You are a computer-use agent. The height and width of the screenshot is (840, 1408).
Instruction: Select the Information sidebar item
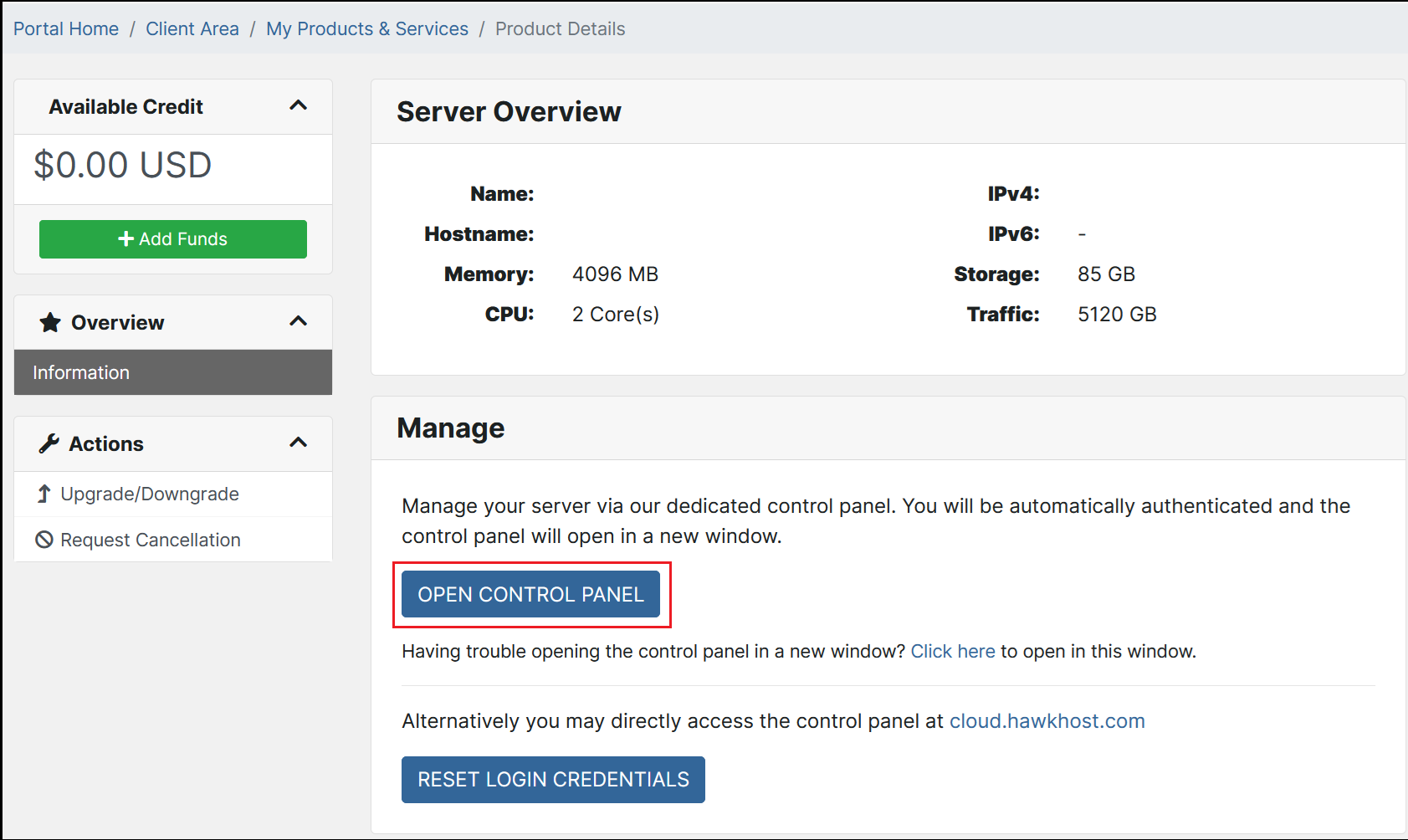[173, 372]
